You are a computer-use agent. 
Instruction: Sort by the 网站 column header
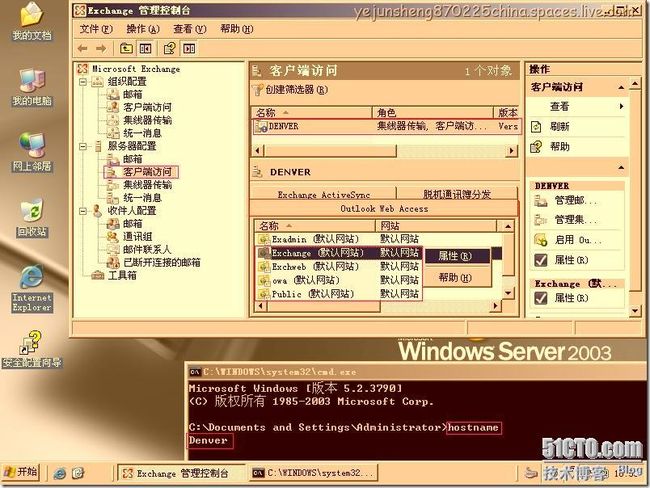tap(436, 226)
